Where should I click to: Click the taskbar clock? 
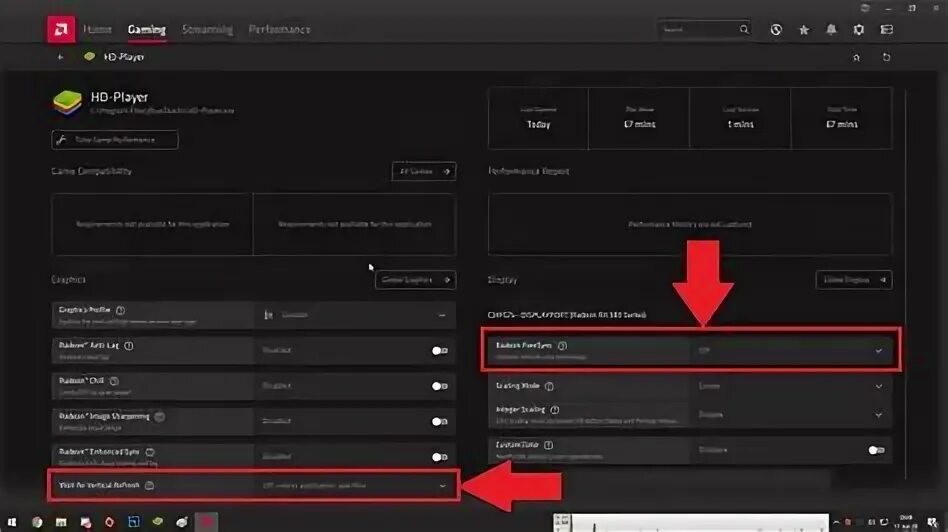pyautogui.click(x=906, y=522)
